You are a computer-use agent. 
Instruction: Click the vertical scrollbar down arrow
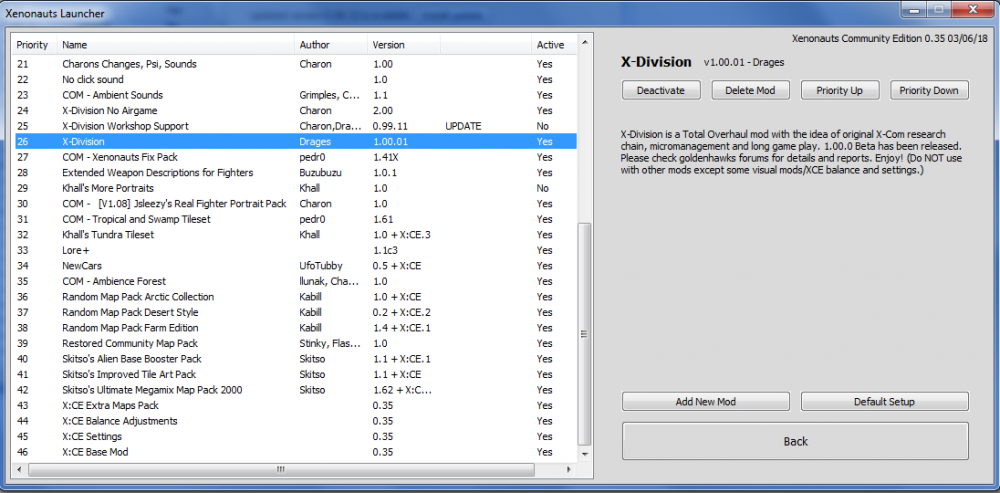coord(584,454)
